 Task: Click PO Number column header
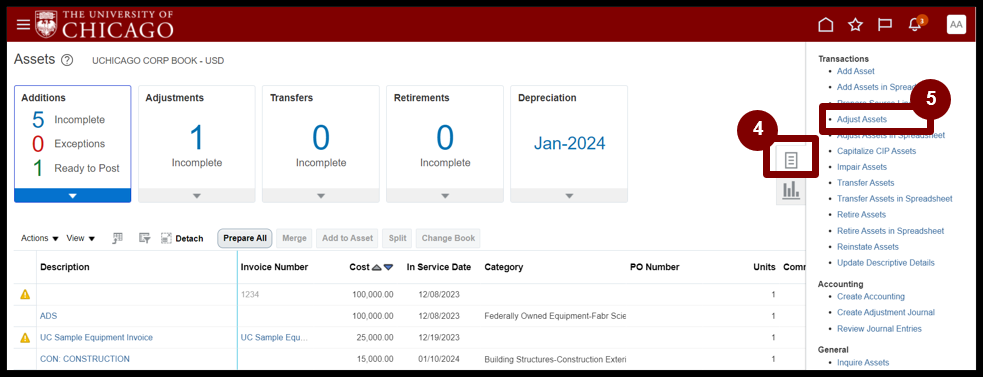pyautogui.click(x=654, y=267)
